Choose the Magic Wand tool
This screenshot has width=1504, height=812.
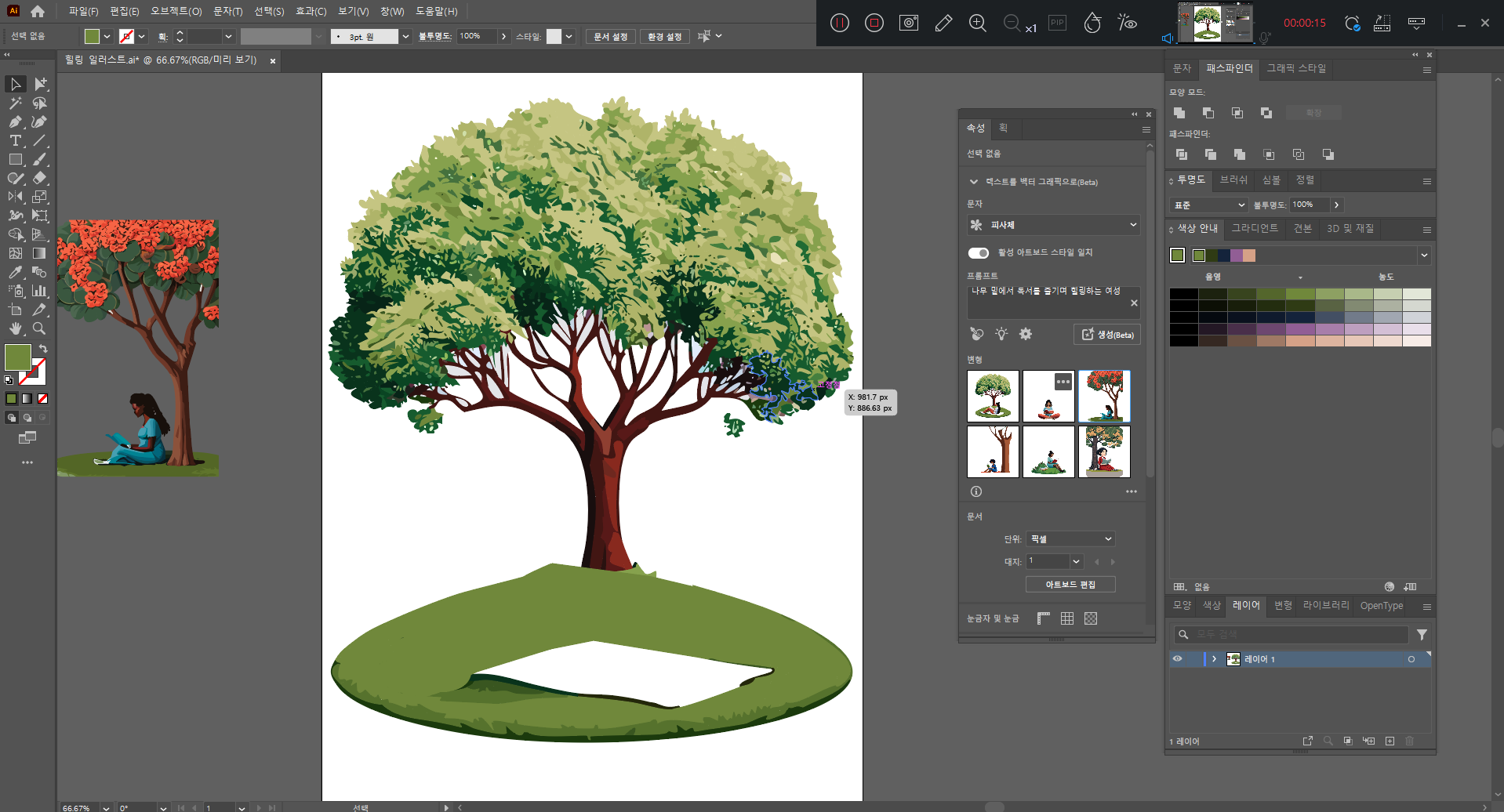(16, 103)
